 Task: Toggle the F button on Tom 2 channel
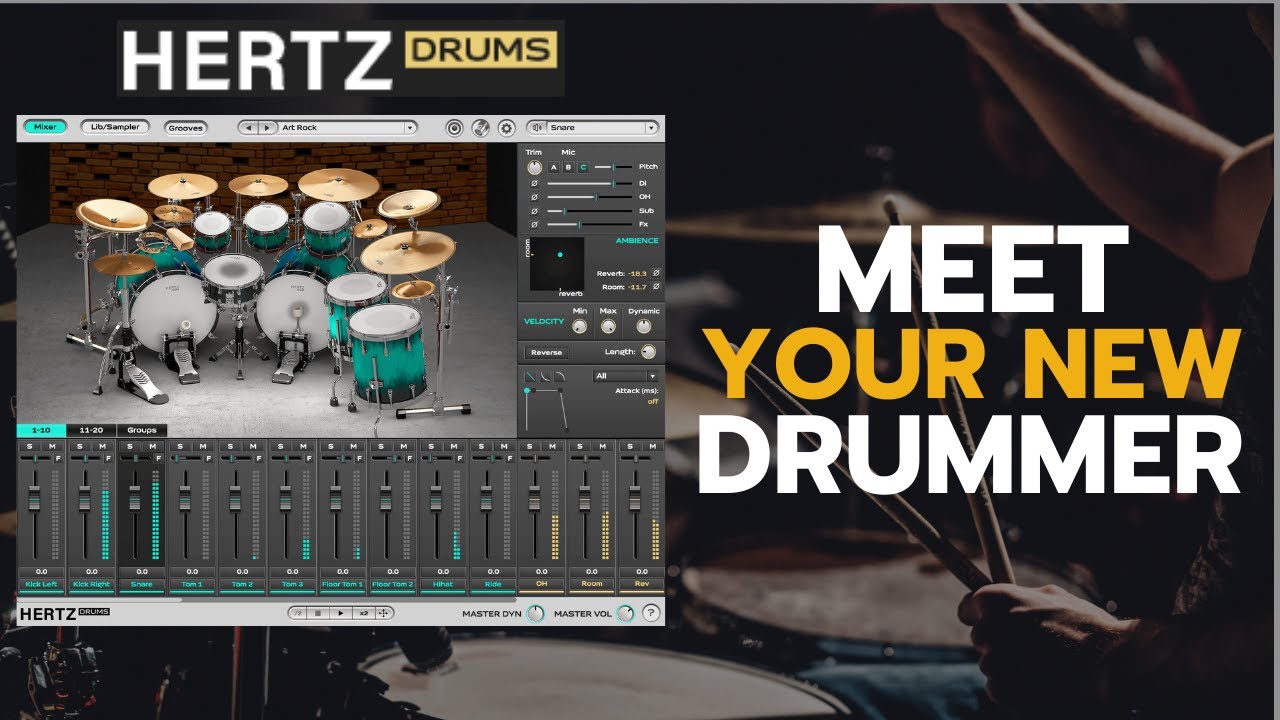click(x=259, y=458)
